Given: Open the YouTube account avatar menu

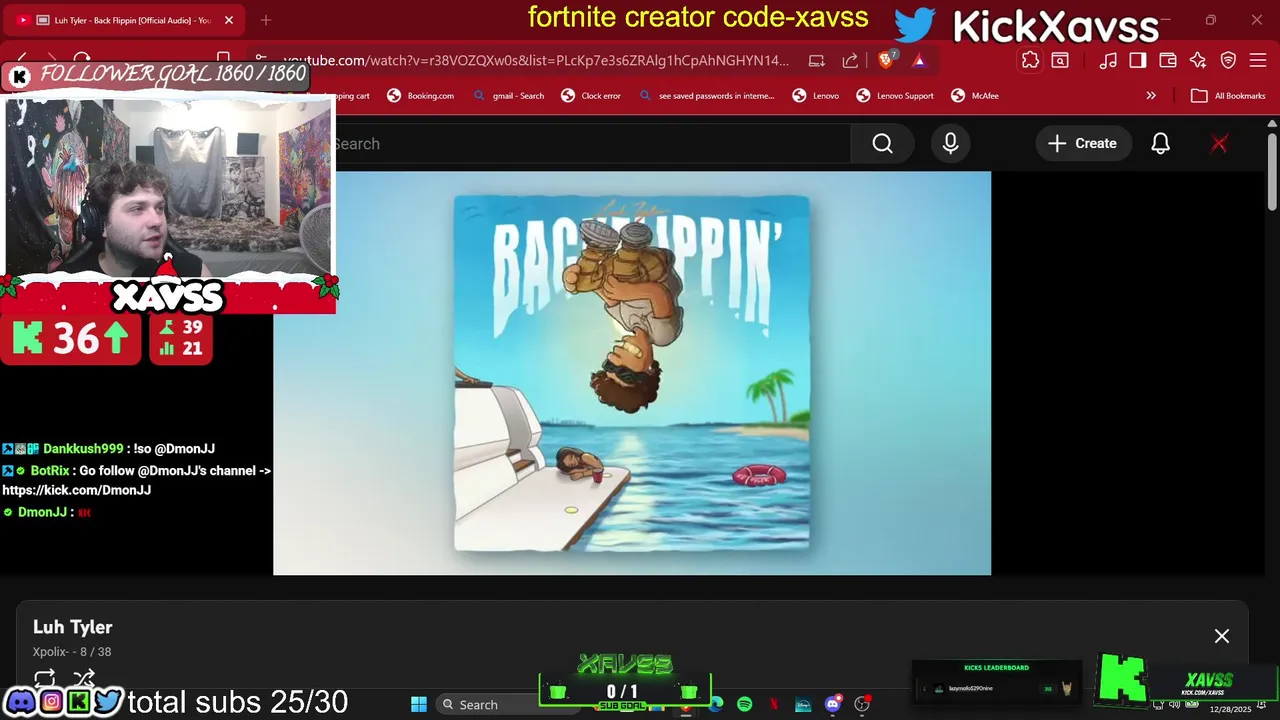Looking at the screenshot, I should (x=1219, y=144).
